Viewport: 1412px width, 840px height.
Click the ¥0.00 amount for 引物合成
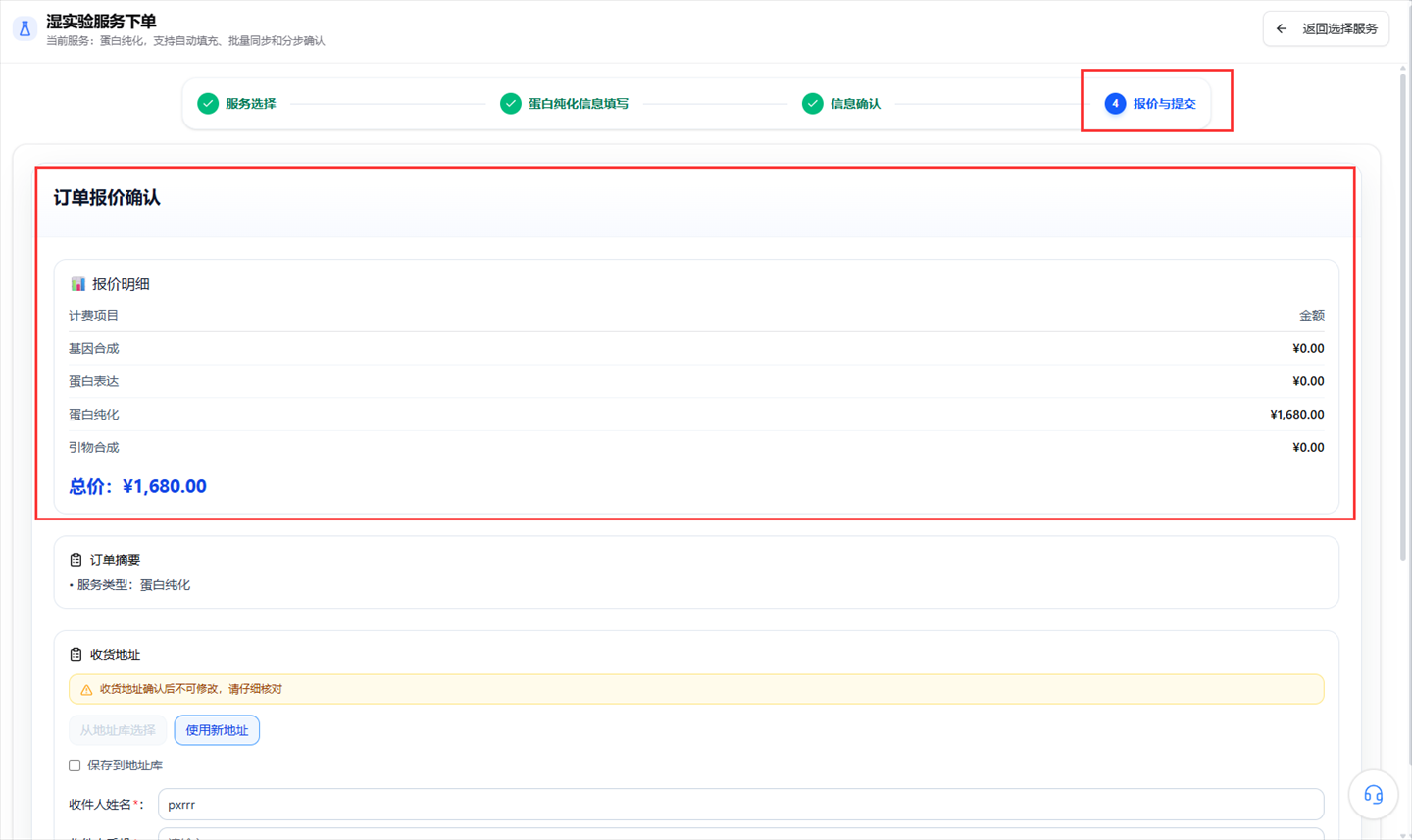(1308, 448)
